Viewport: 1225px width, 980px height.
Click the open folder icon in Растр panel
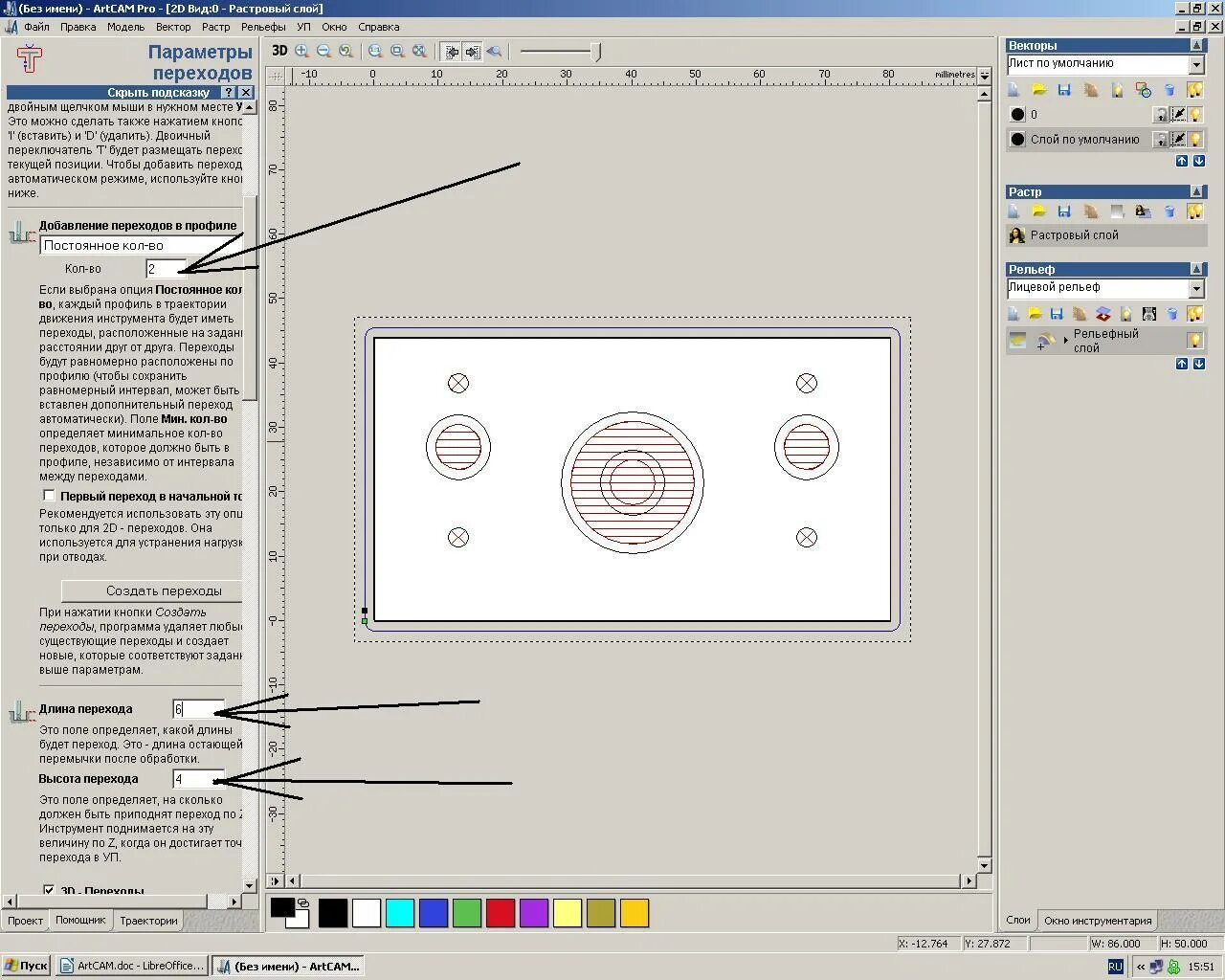(x=1038, y=211)
